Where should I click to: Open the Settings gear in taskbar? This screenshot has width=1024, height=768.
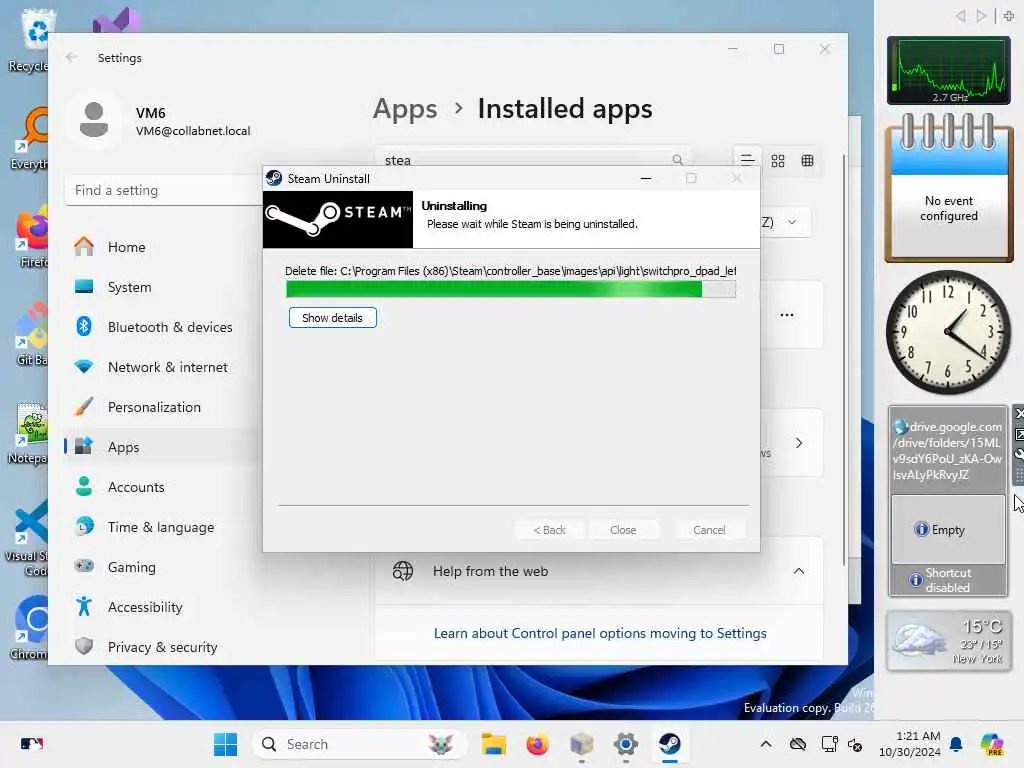pos(626,744)
